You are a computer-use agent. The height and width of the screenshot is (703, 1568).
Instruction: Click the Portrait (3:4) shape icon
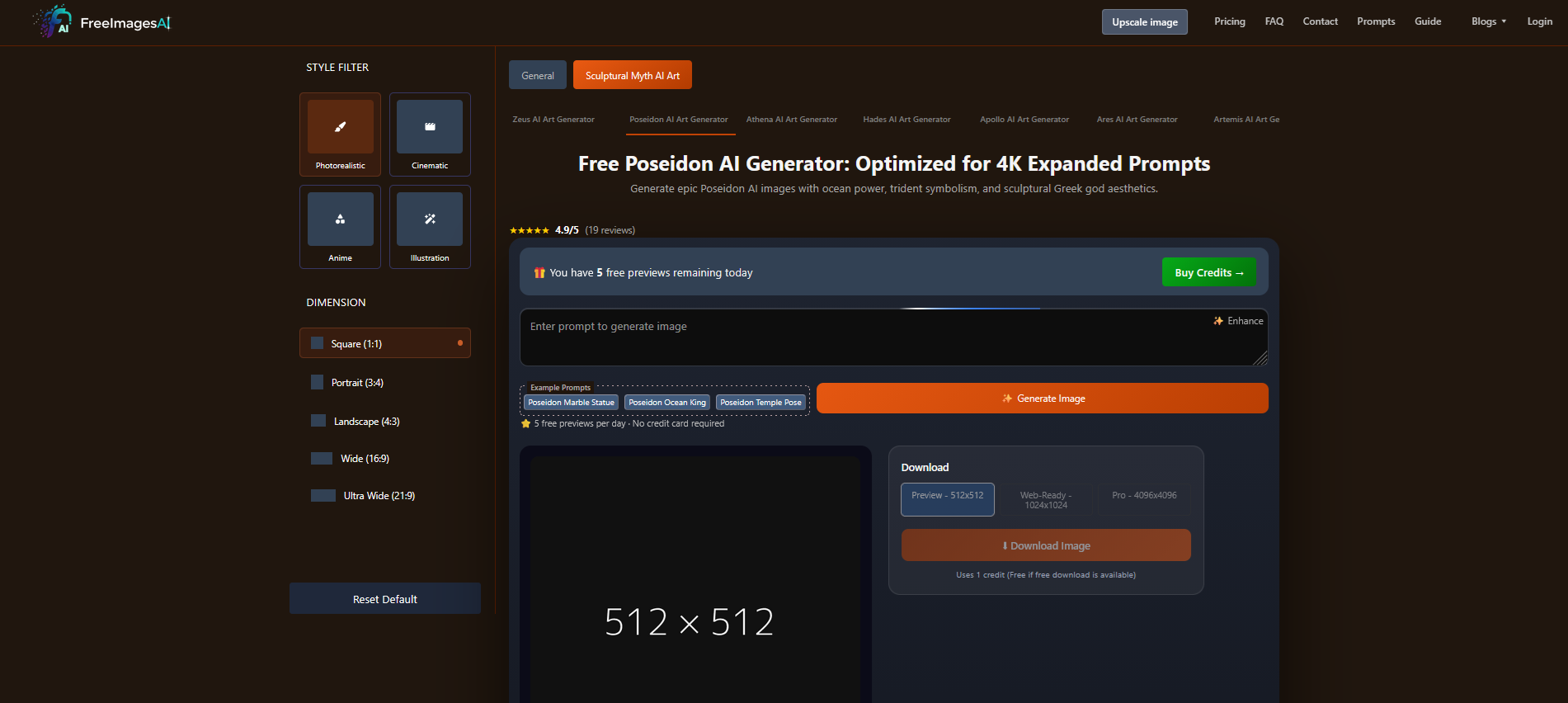[x=317, y=382]
